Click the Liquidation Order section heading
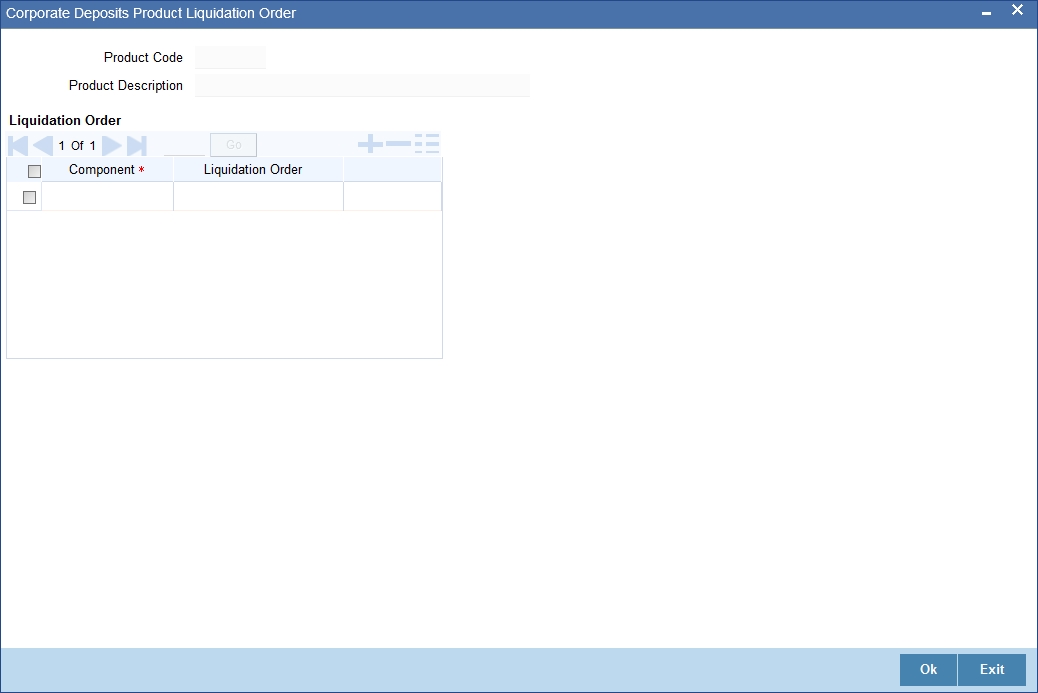 pyautogui.click(x=65, y=120)
